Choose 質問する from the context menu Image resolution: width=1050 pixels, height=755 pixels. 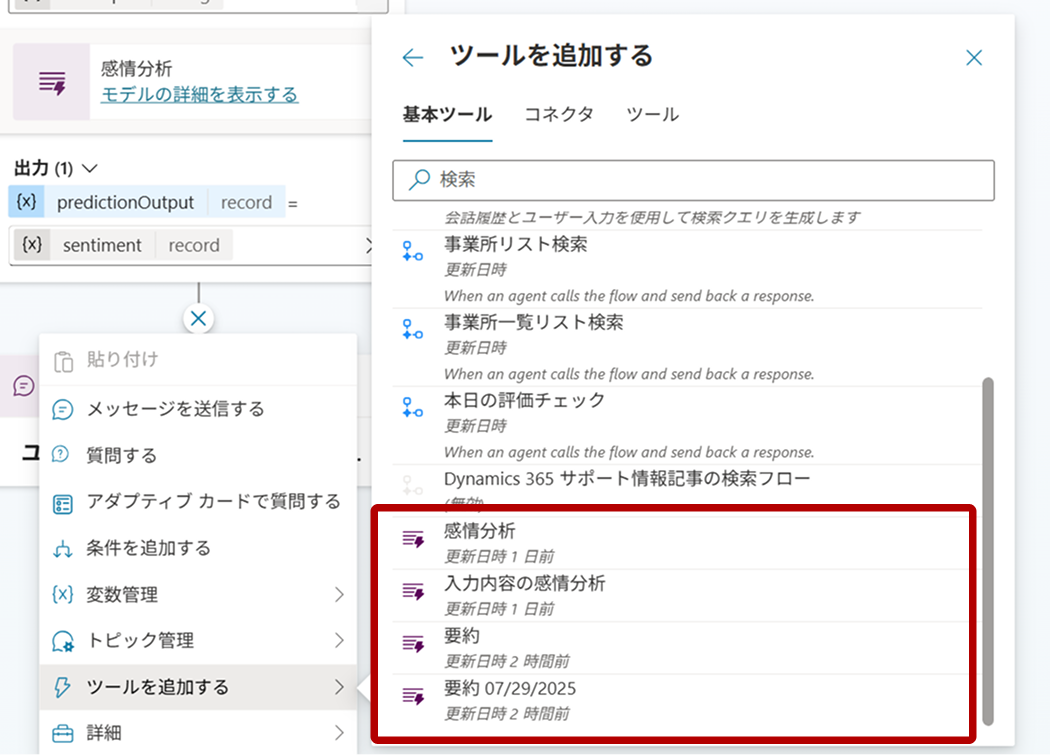coord(122,455)
